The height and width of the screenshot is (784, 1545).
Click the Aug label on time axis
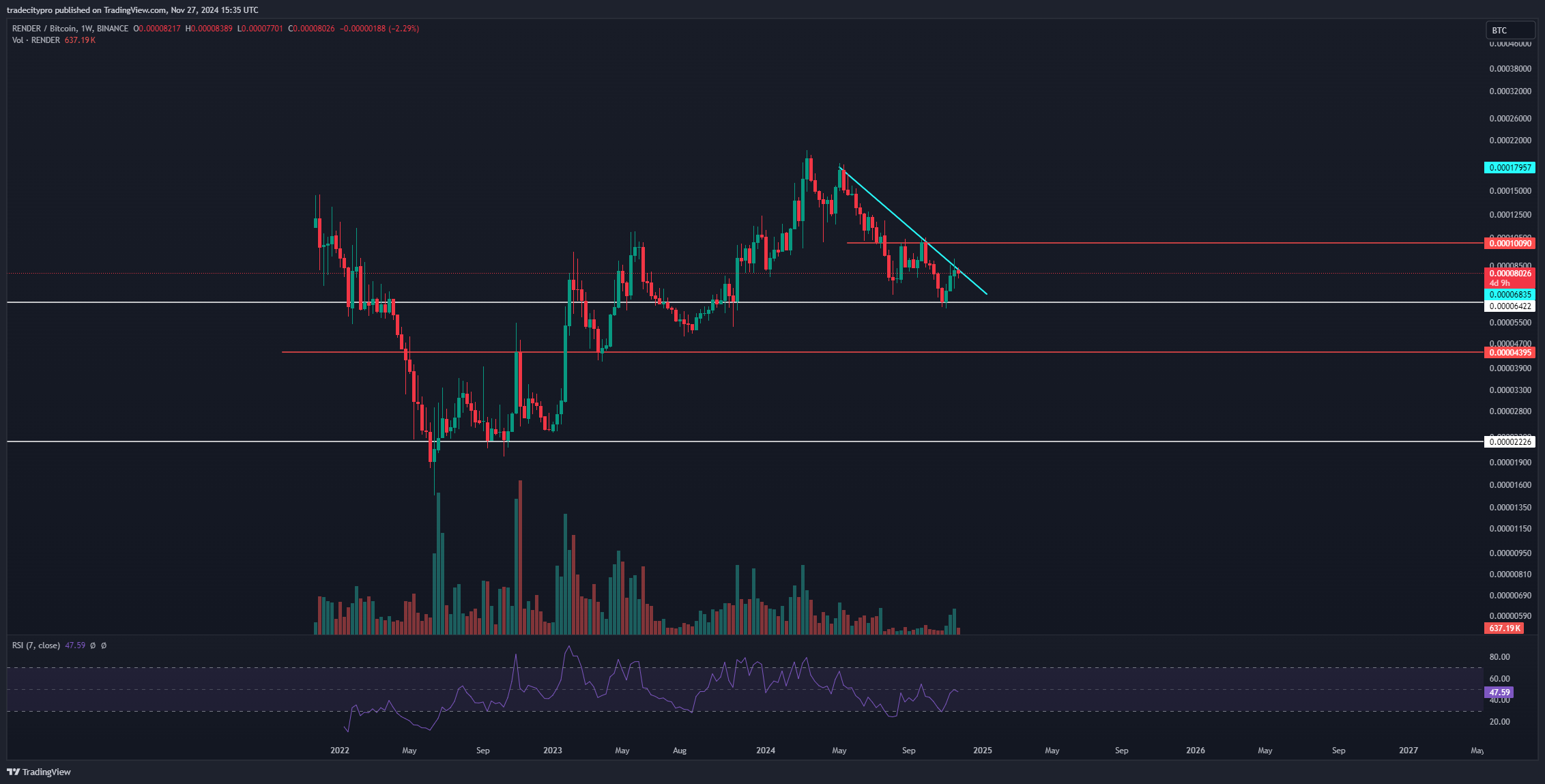(x=680, y=751)
